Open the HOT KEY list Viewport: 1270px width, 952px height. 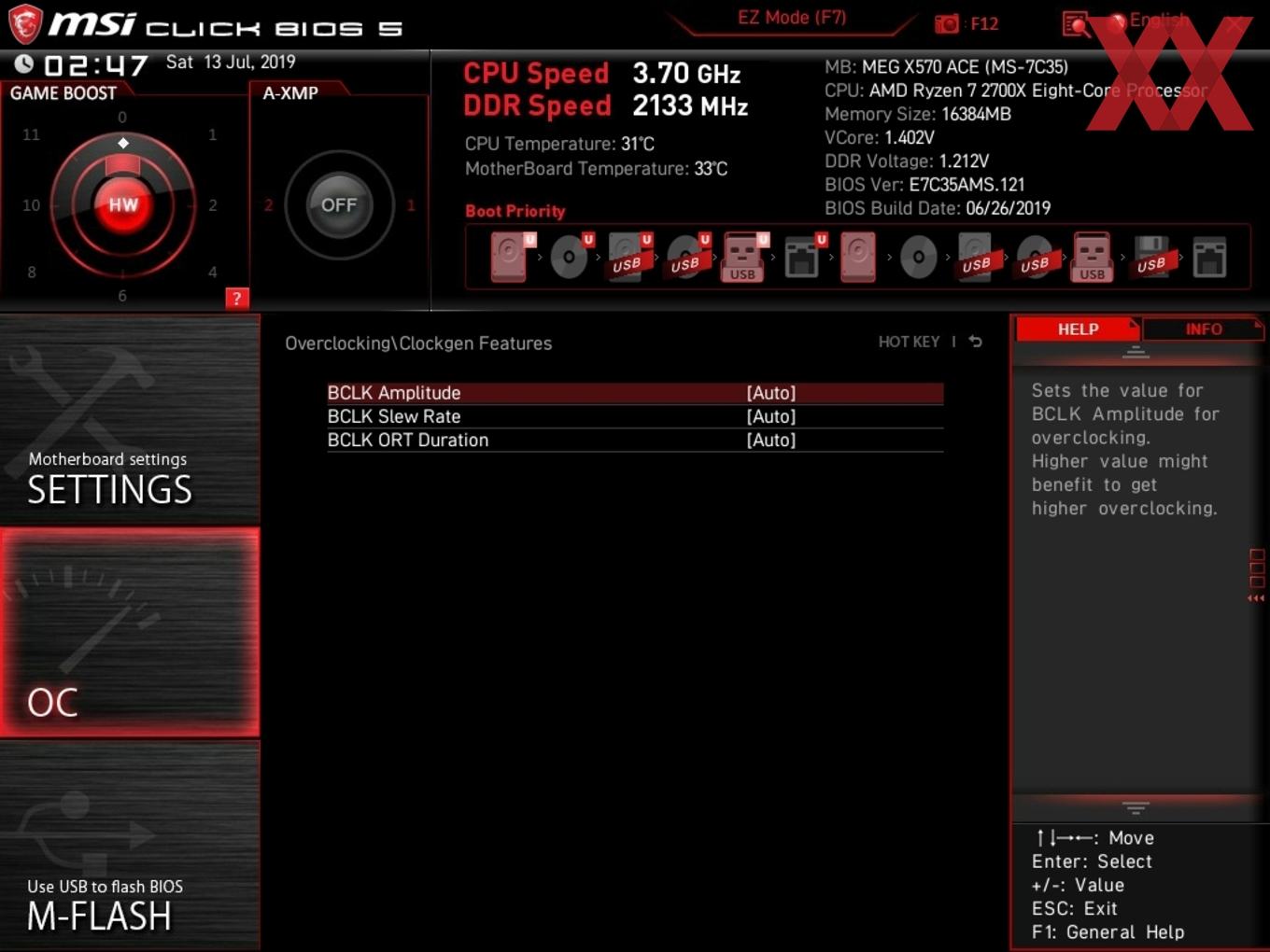[909, 342]
